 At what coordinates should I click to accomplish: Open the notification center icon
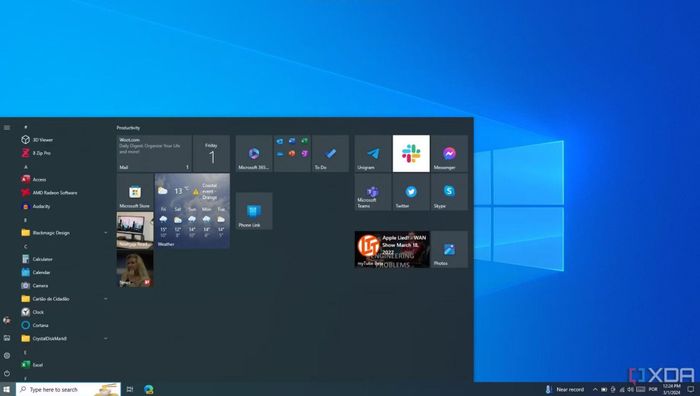tap(691, 389)
